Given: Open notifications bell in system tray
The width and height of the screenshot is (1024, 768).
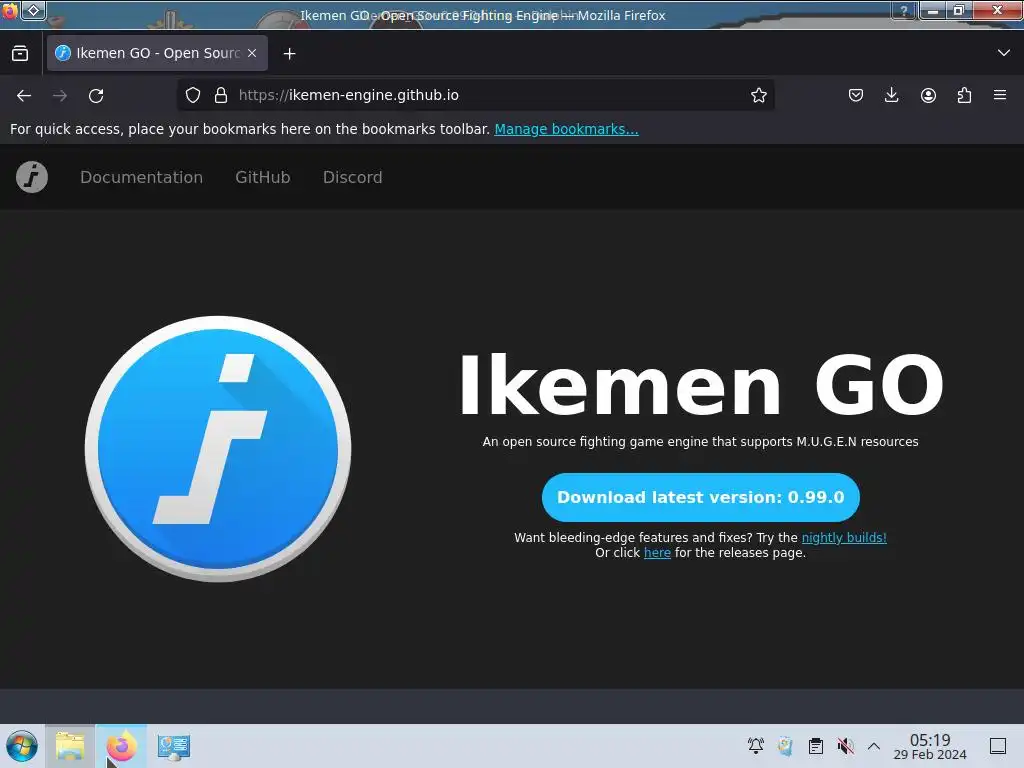Looking at the screenshot, I should pyautogui.click(x=756, y=746).
